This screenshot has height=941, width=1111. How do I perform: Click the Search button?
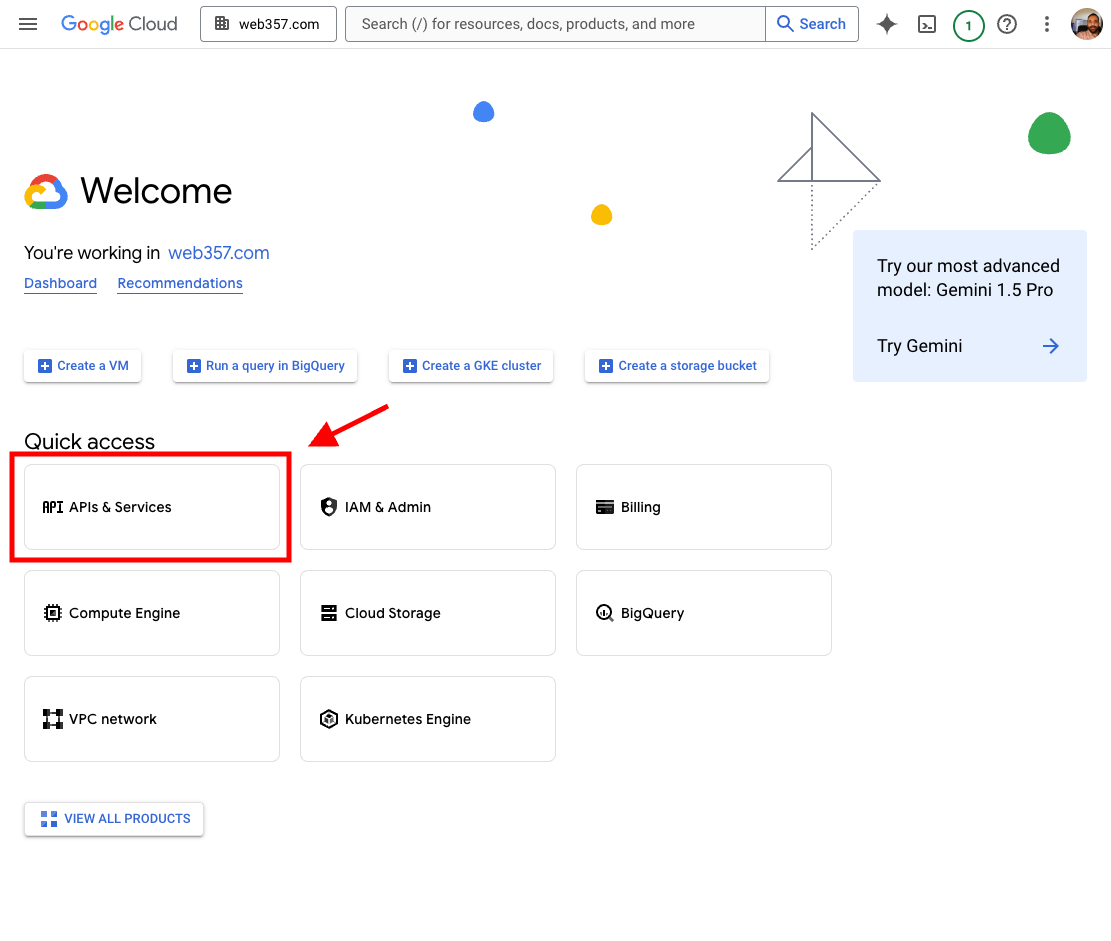[812, 24]
